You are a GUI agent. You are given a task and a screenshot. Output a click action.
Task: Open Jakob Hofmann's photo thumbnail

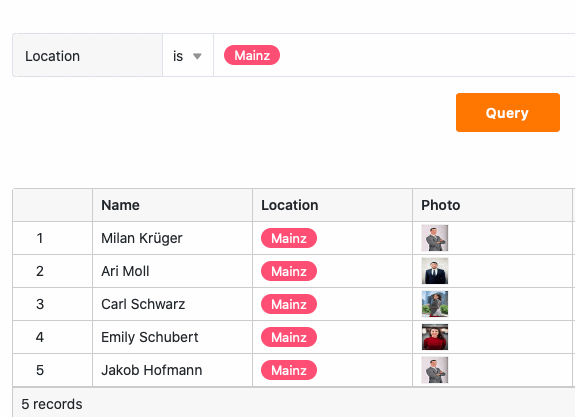pyautogui.click(x=435, y=370)
